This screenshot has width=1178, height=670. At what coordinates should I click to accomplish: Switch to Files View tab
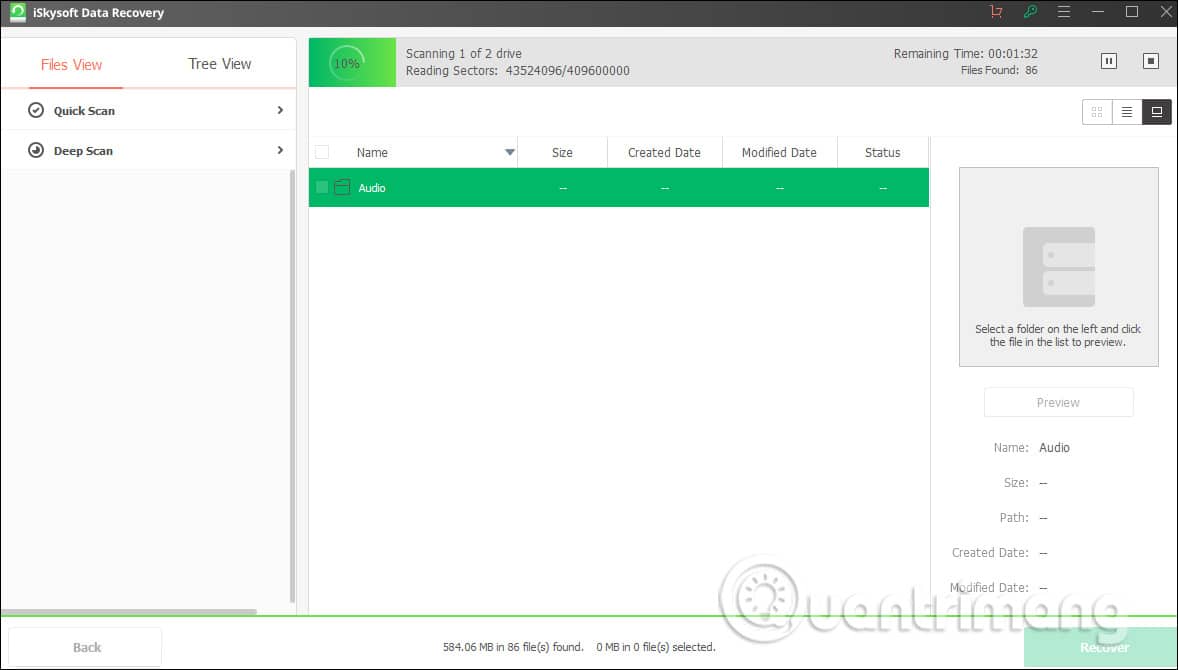[71, 65]
